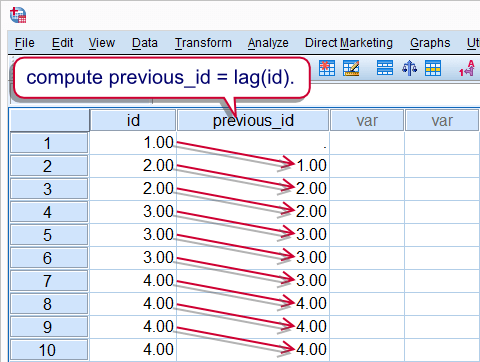Click id cell 4.00 in row 9

(x=133, y=327)
